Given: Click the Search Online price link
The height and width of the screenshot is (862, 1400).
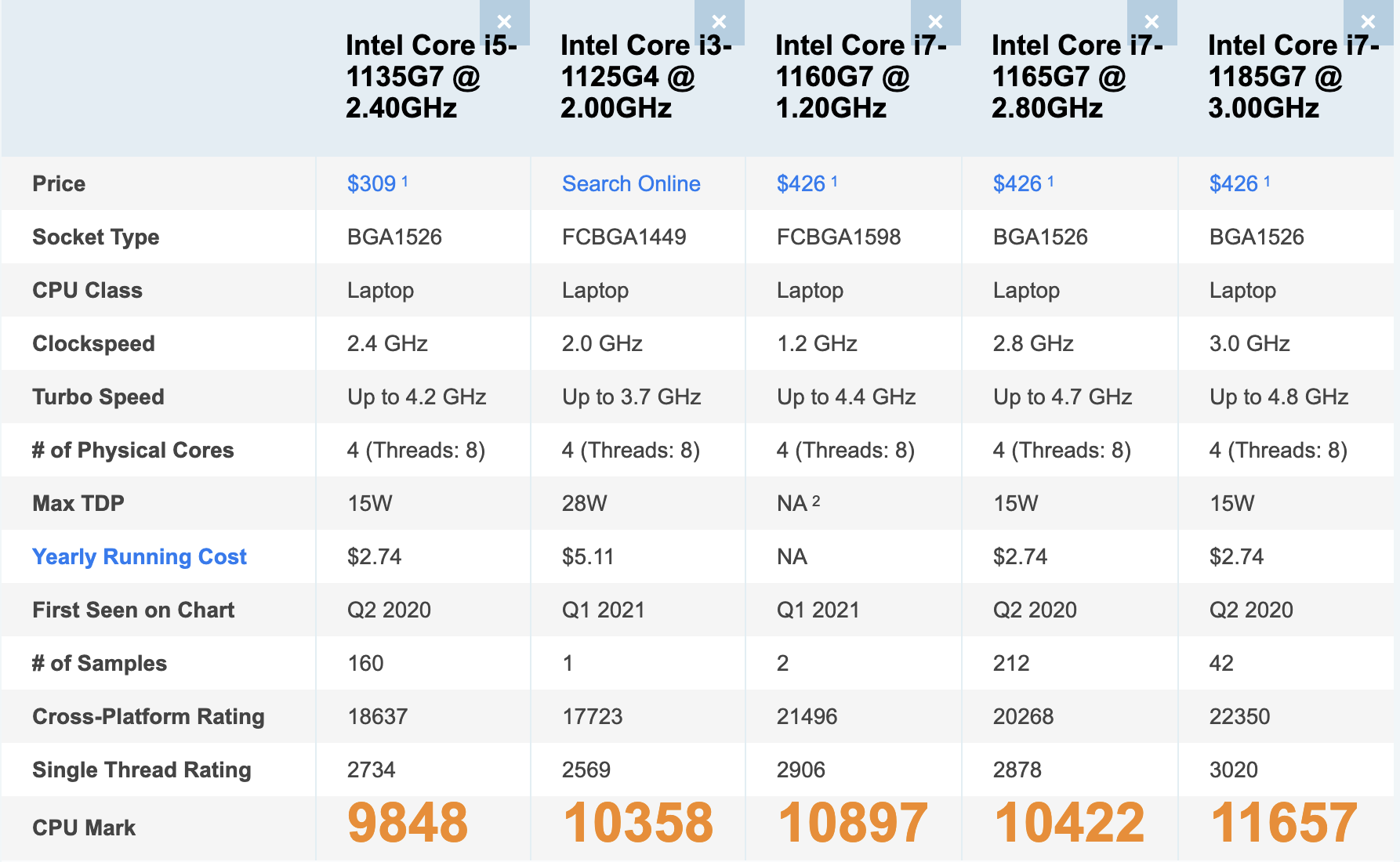Looking at the screenshot, I should (631, 183).
